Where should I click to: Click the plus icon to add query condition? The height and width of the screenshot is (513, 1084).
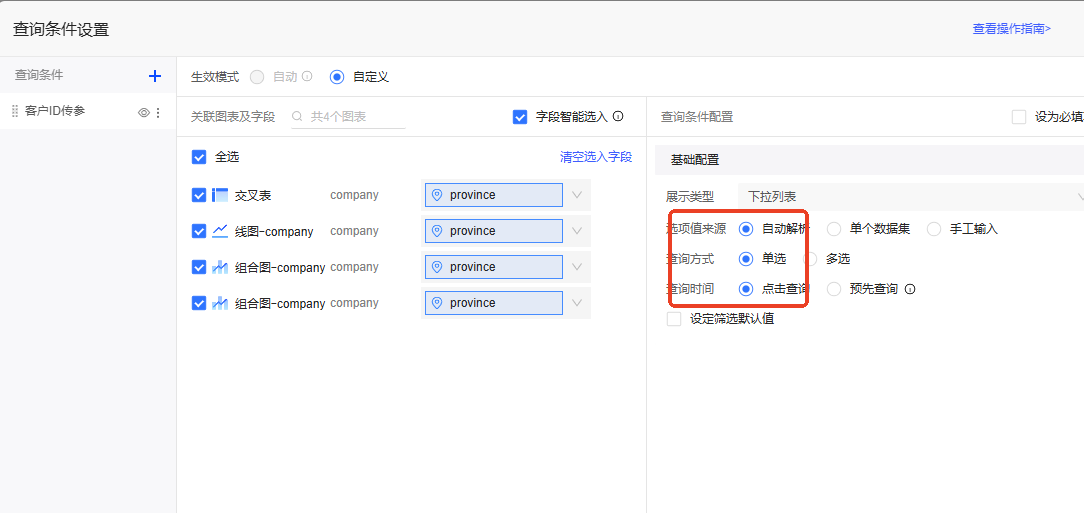pyautogui.click(x=155, y=76)
